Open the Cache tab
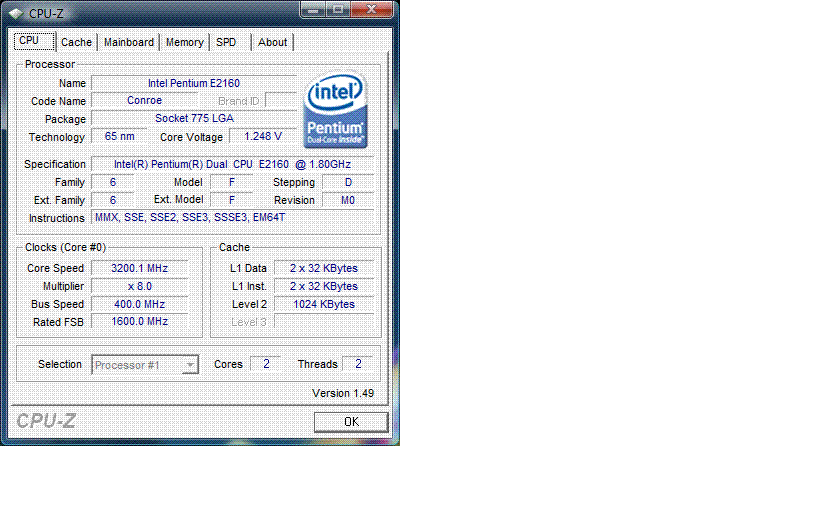The width and height of the screenshot is (840, 525). coord(76,42)
